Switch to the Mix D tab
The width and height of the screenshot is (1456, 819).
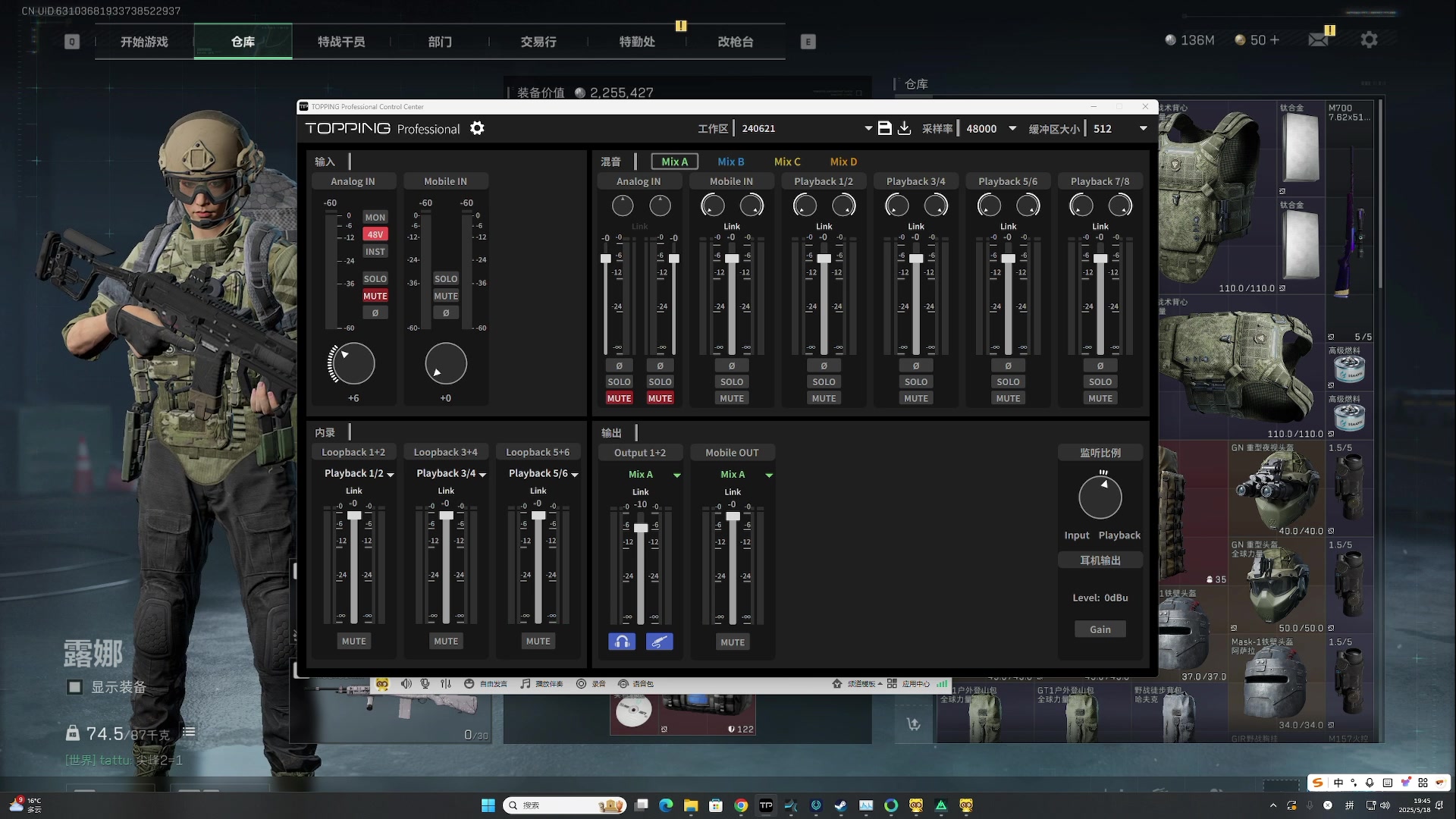point(843,162)
